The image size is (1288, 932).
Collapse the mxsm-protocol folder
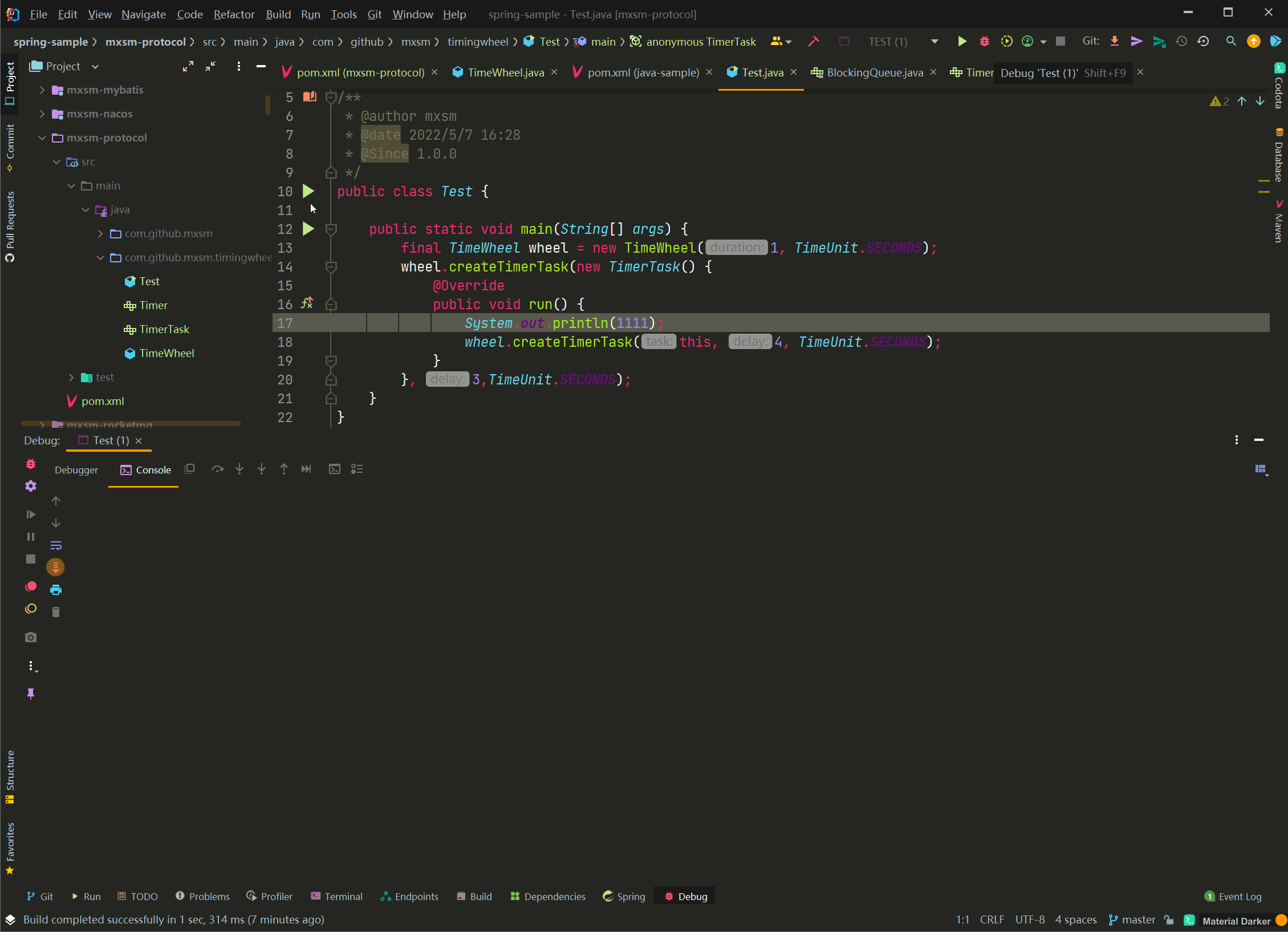(x=42, y=137)
